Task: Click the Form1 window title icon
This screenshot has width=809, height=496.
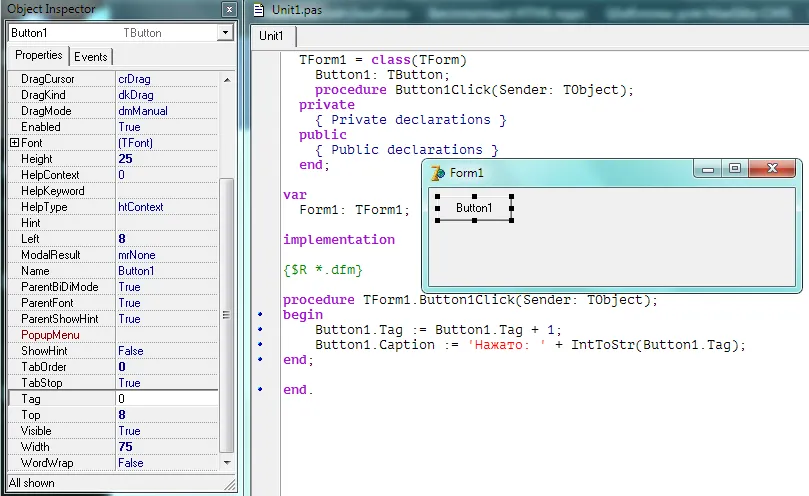Action: (437, 173)
